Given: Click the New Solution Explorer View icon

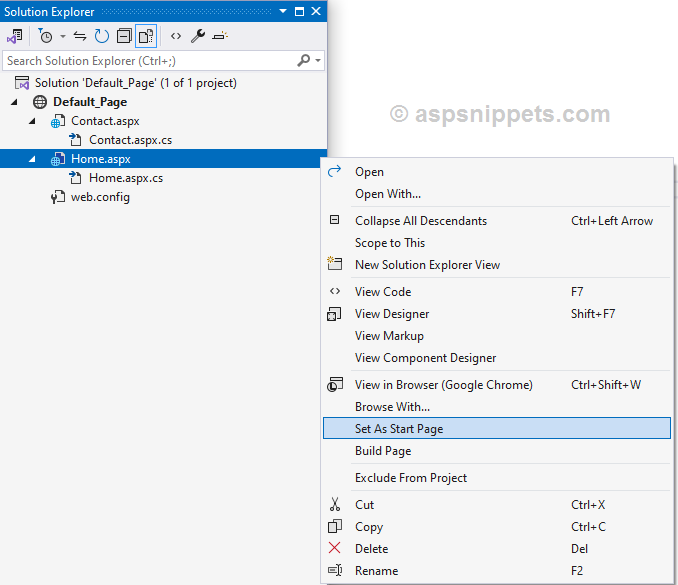Looking at the screenshot, I should point(334,263).
